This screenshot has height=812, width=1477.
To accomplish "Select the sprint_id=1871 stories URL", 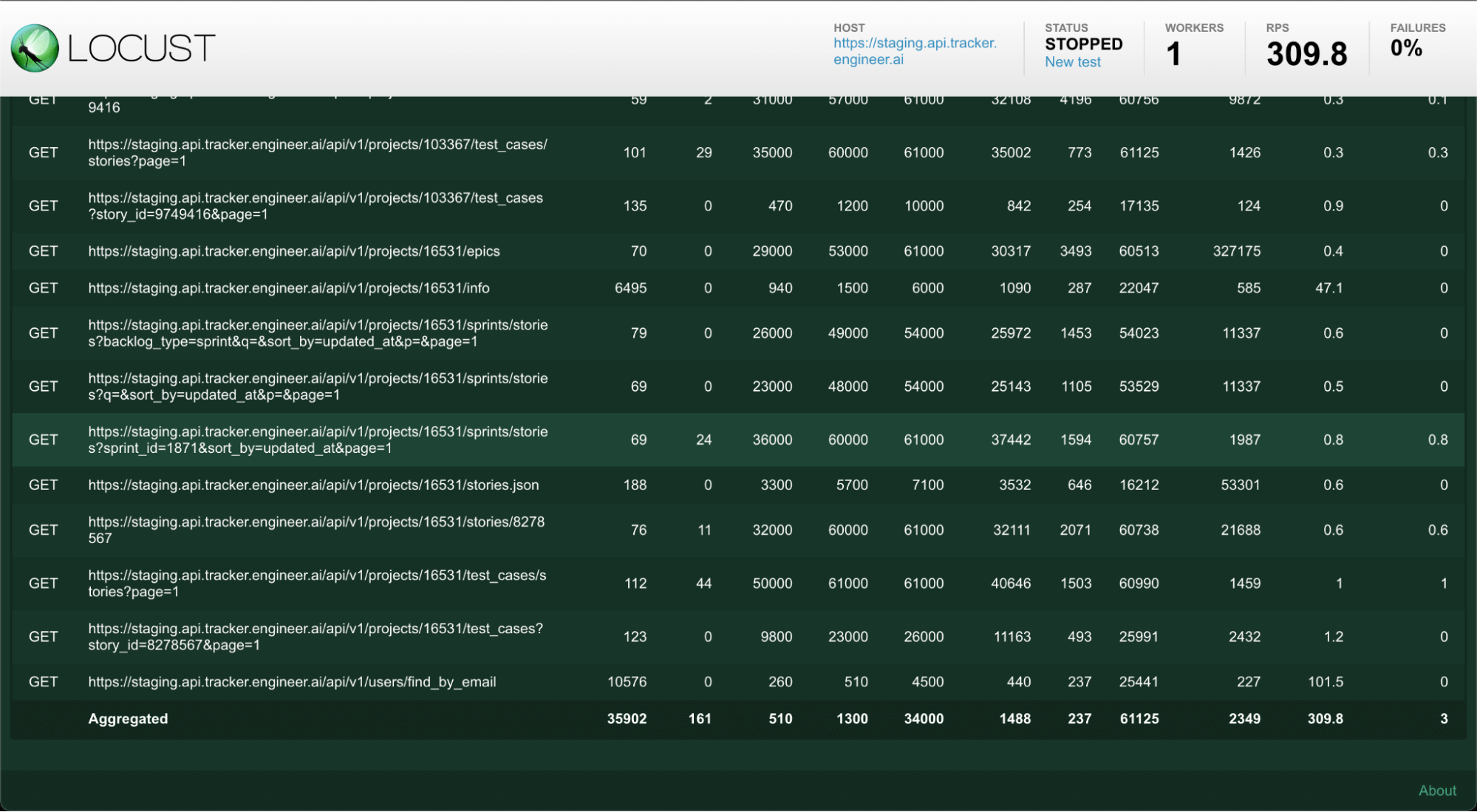I will [318, 440].
